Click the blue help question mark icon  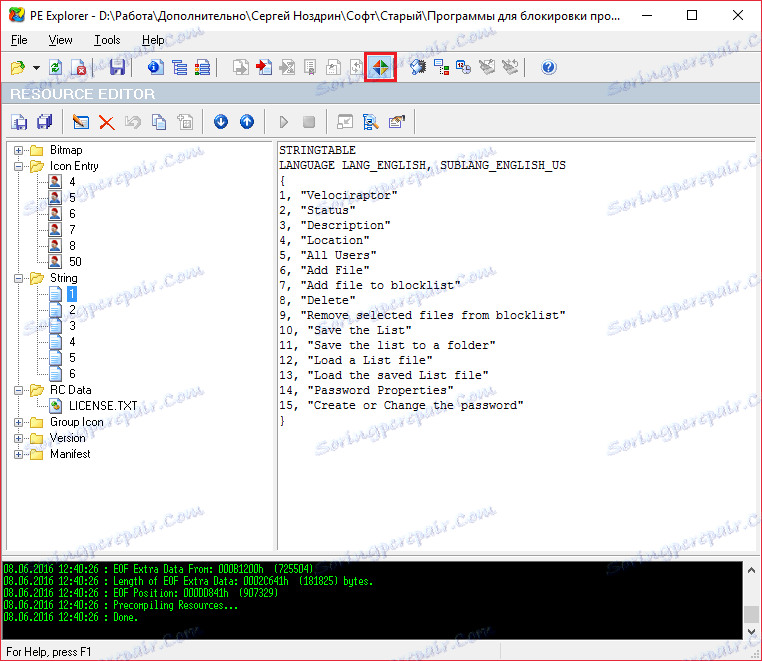pos(549,67)
